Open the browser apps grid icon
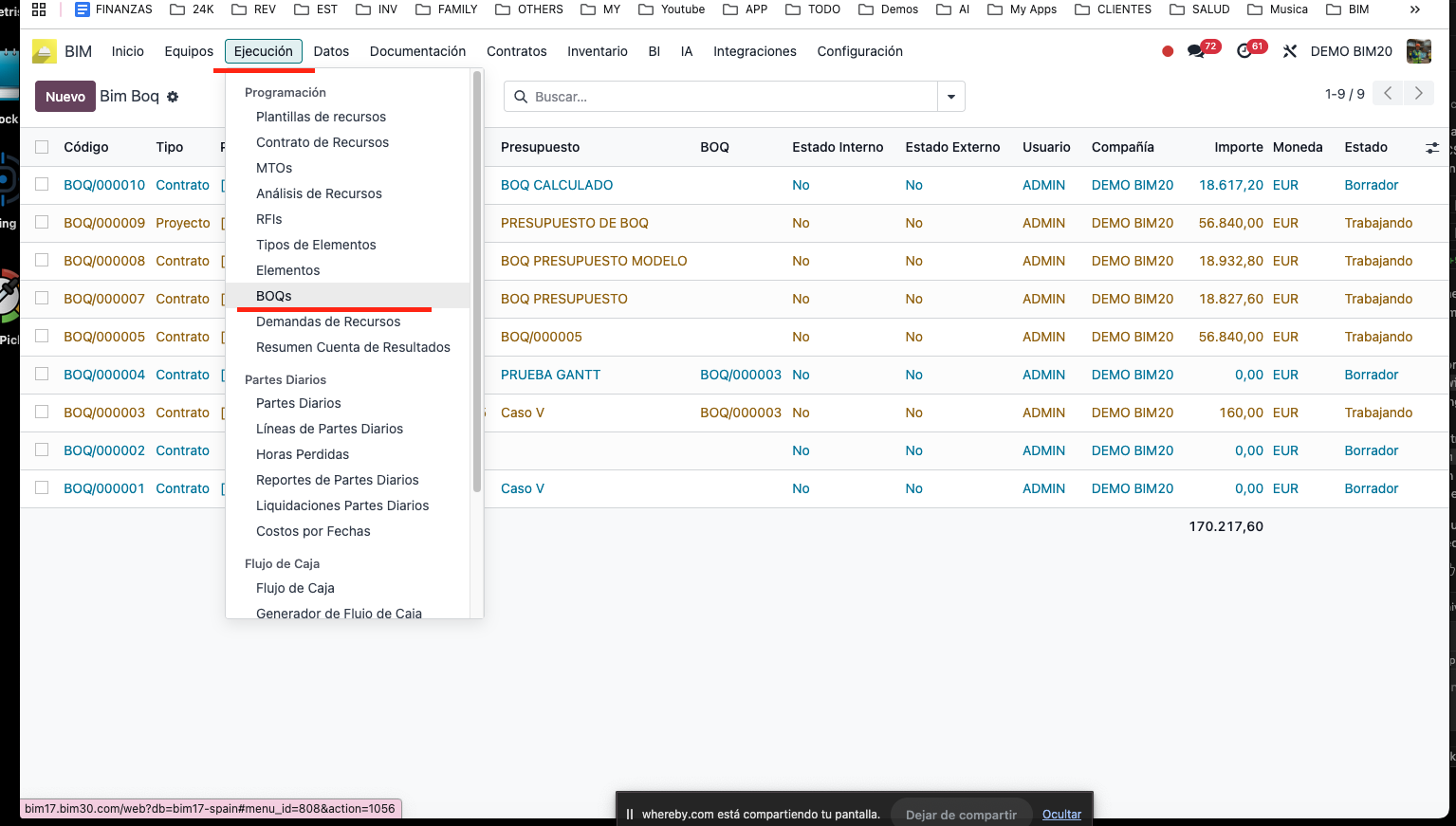Image resolution: width=1456 pixels, height=826 pixels. [x=39, y=9]
